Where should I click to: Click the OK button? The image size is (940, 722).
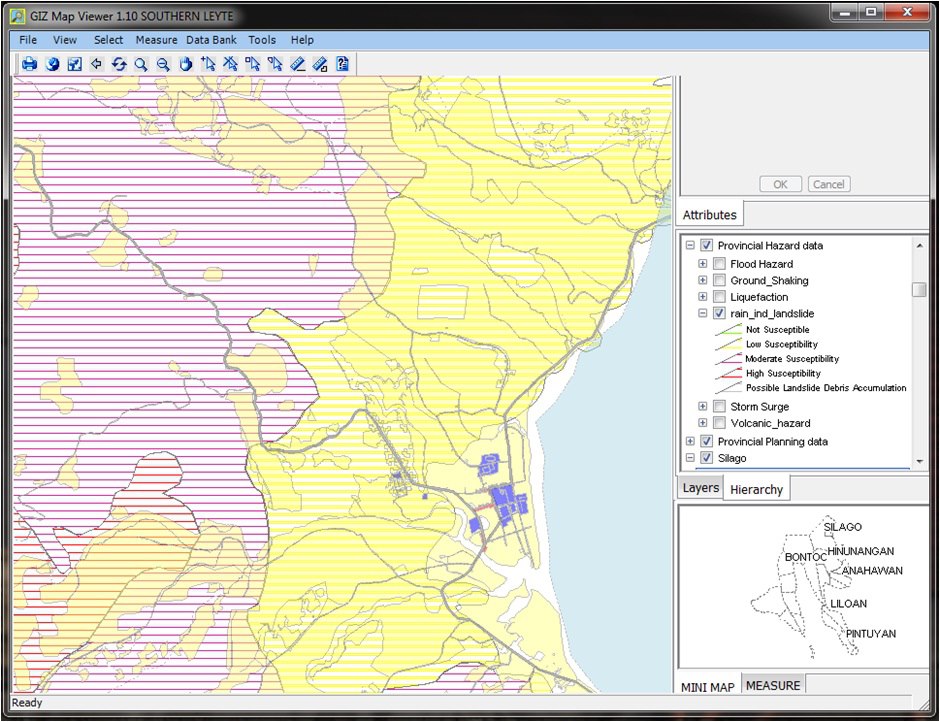781,184
